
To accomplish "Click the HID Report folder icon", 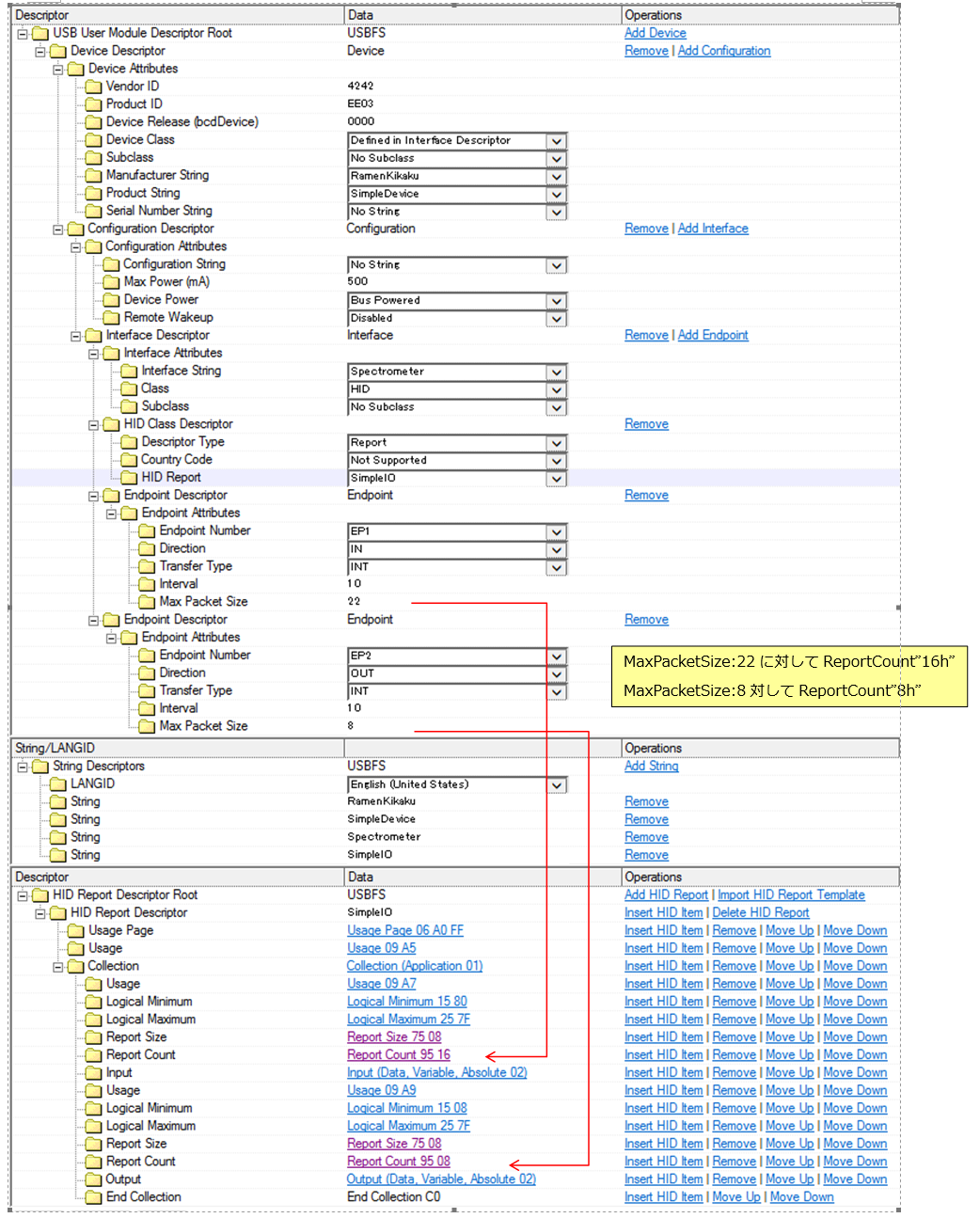I will pyautogui.click(x=129, y=478).
